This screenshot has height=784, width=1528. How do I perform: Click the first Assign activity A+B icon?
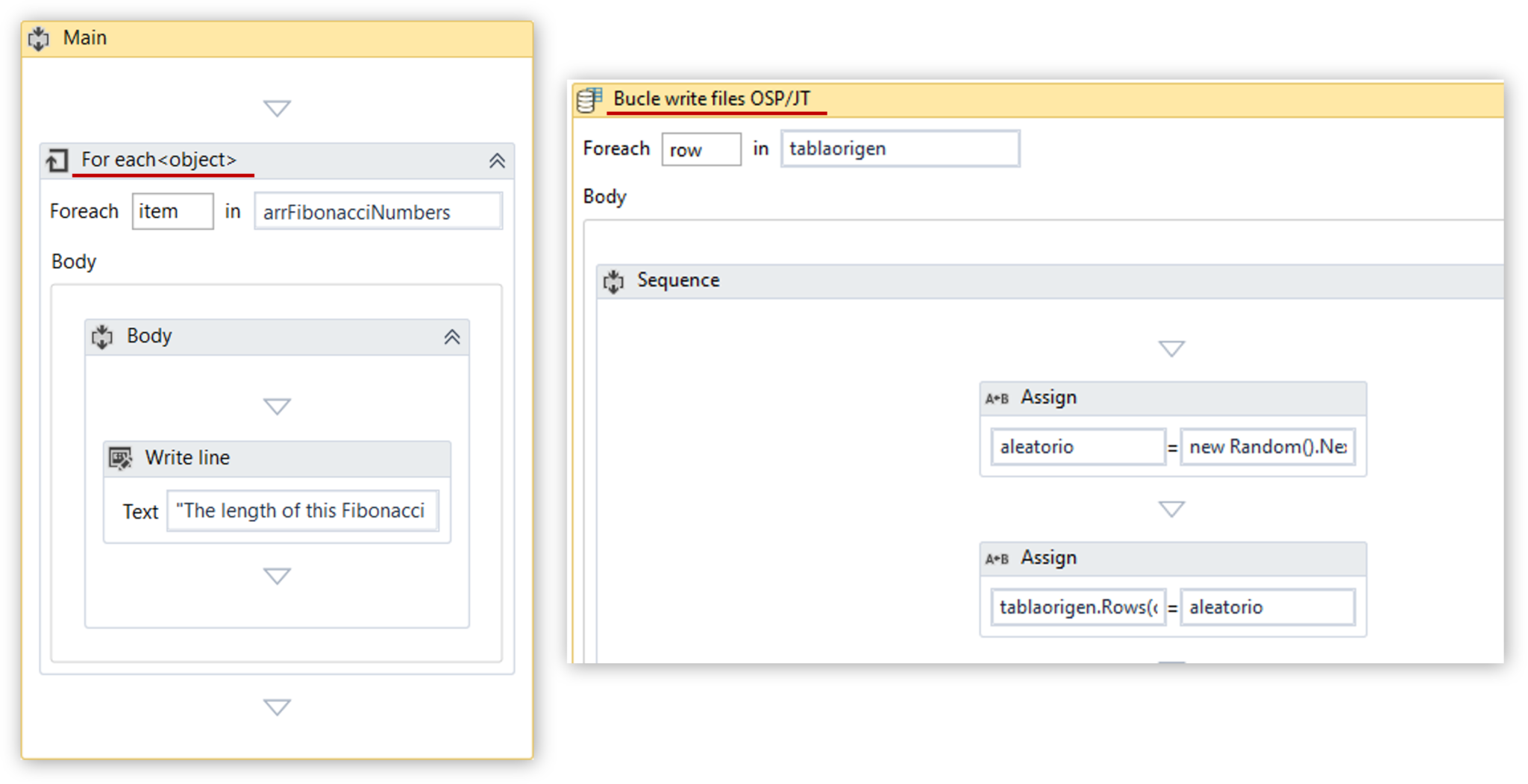pos(997,398)
